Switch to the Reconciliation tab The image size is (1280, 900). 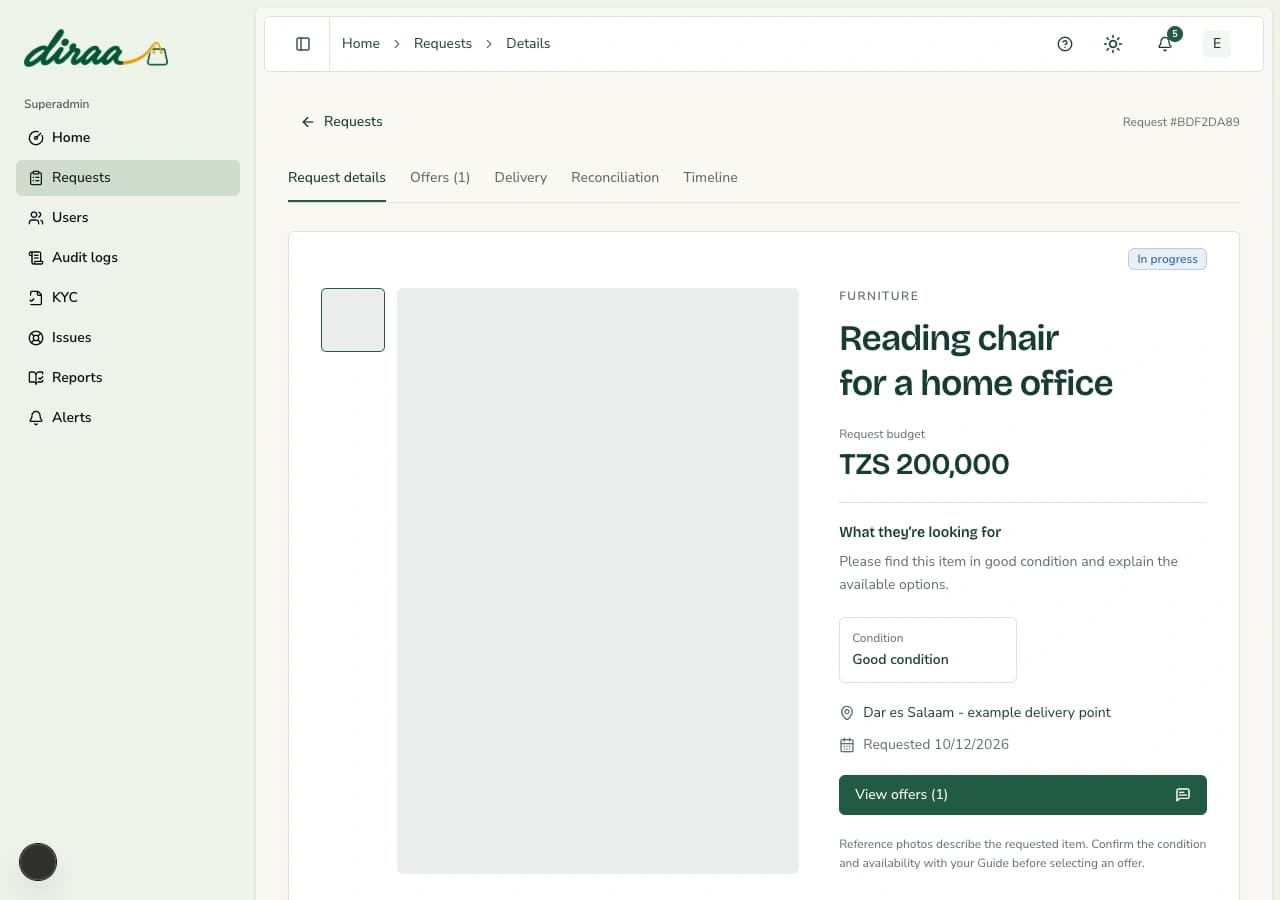pos(615,177)
